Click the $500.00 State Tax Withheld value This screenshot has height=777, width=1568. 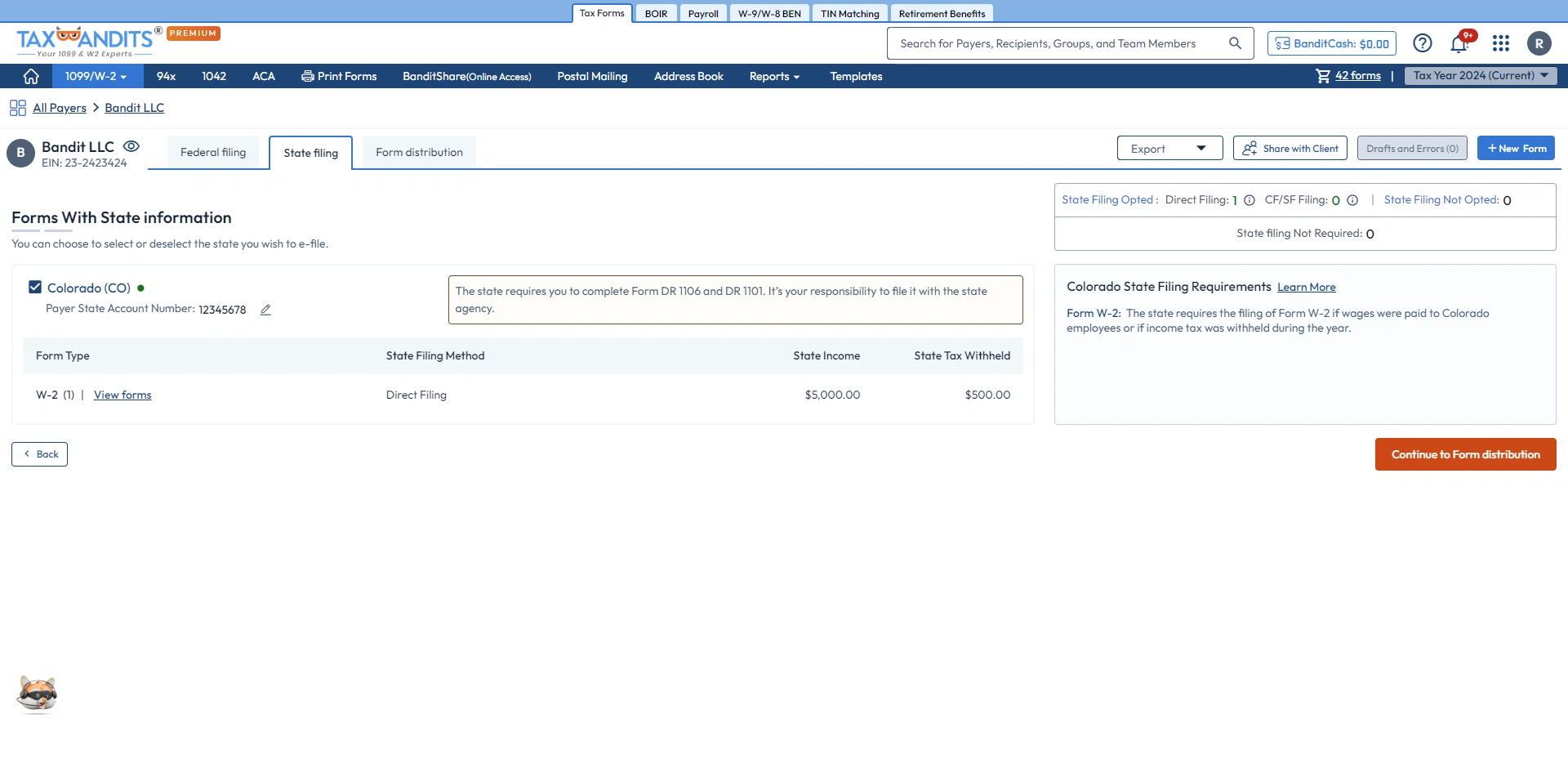(x=987, y=395)
